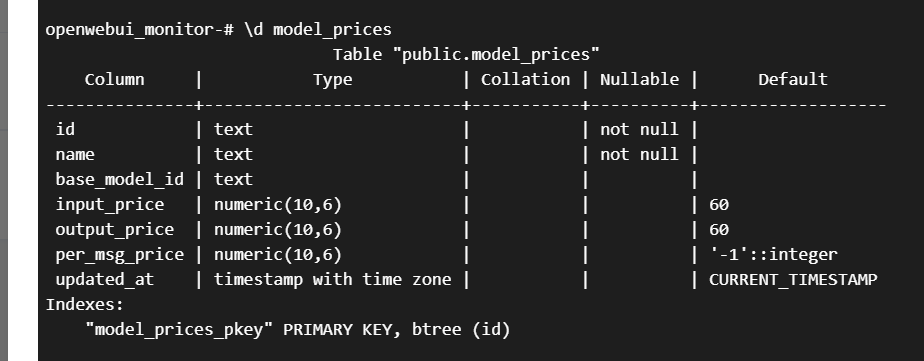Screen dimensions: 924x361
Task: Click the Collation header label
Action: [525, 80]
